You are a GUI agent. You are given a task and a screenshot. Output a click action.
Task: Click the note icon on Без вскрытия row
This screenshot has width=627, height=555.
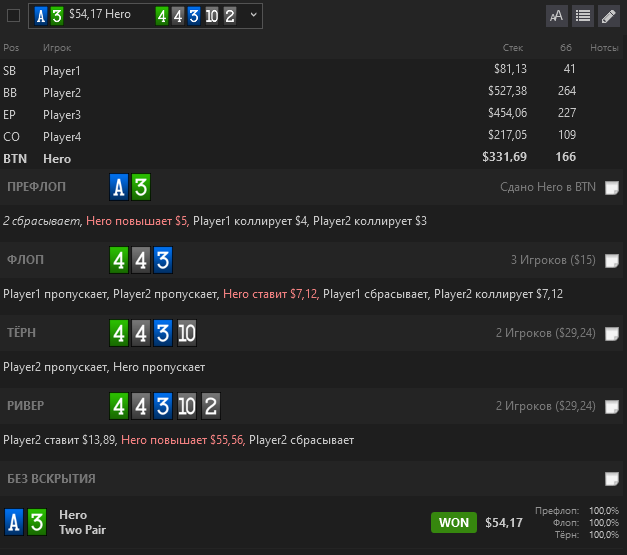pos(612,479)
